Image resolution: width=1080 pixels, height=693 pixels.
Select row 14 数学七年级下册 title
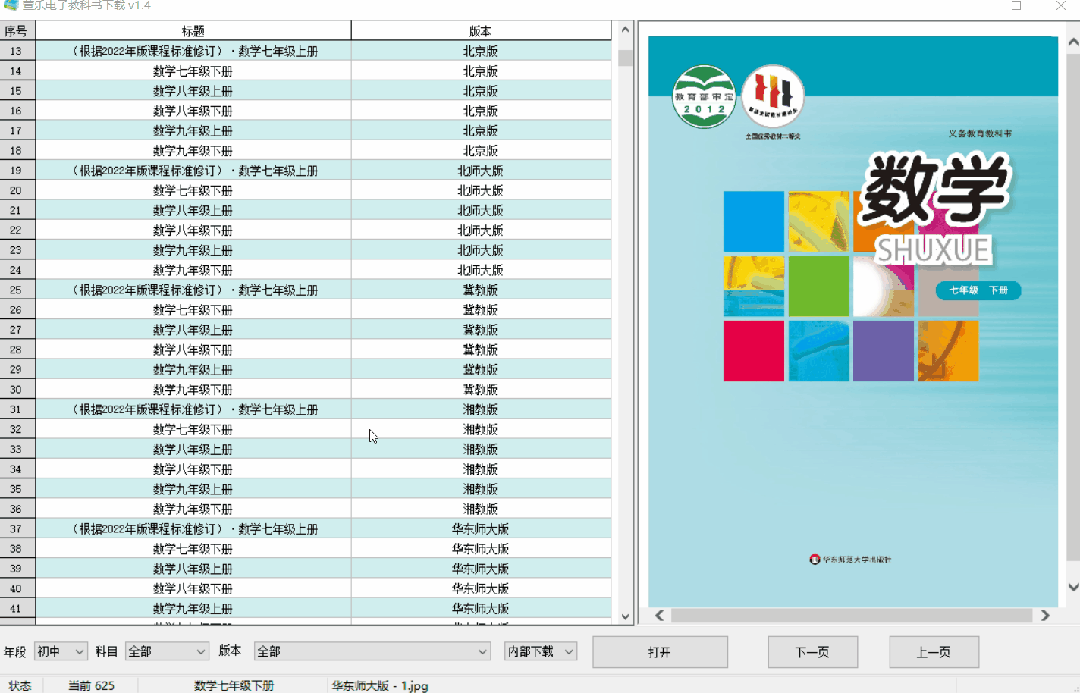tap(193, 71)
